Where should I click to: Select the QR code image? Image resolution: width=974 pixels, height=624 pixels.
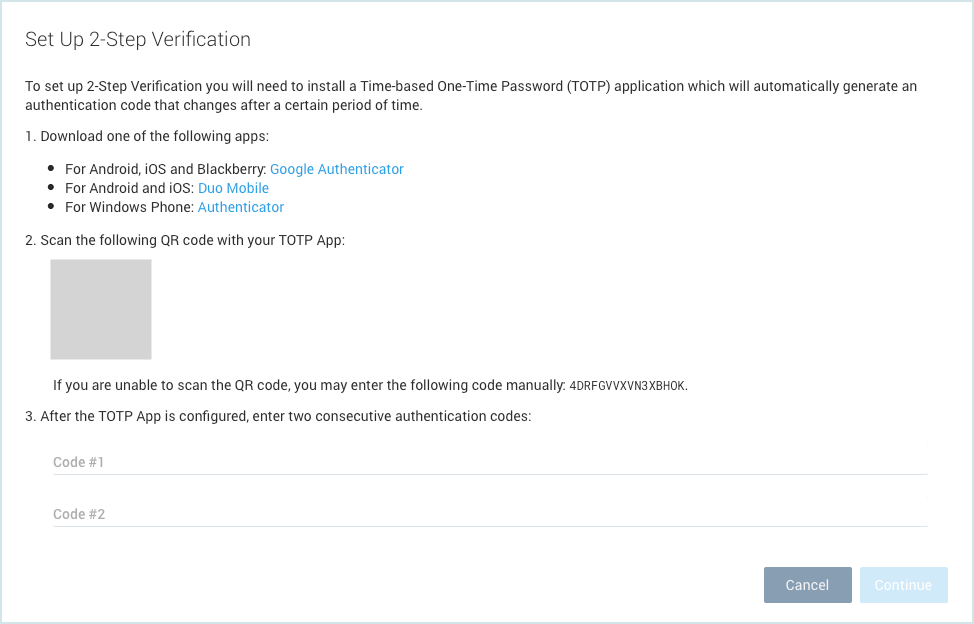(x=100, y=309)
